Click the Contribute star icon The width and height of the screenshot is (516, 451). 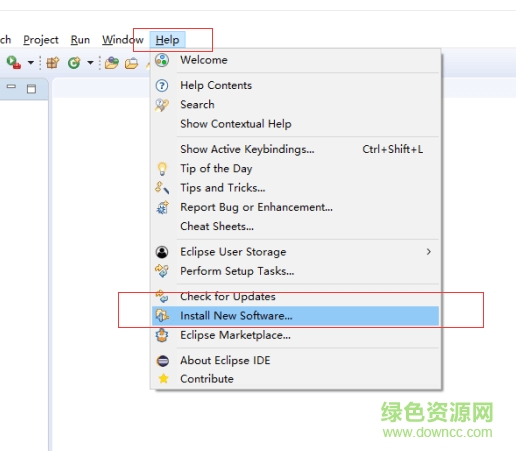pos(163,379)
